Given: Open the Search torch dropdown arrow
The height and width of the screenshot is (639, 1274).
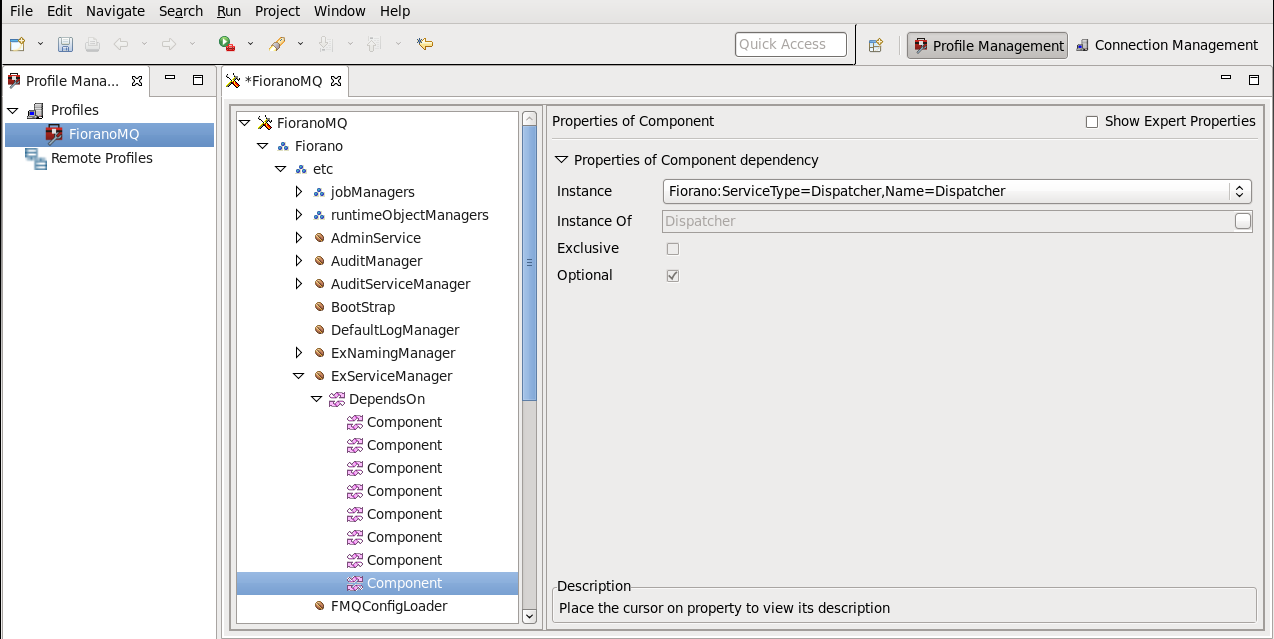Looking at the screenshot, I should pyautogui.click(x=300, y=44).
